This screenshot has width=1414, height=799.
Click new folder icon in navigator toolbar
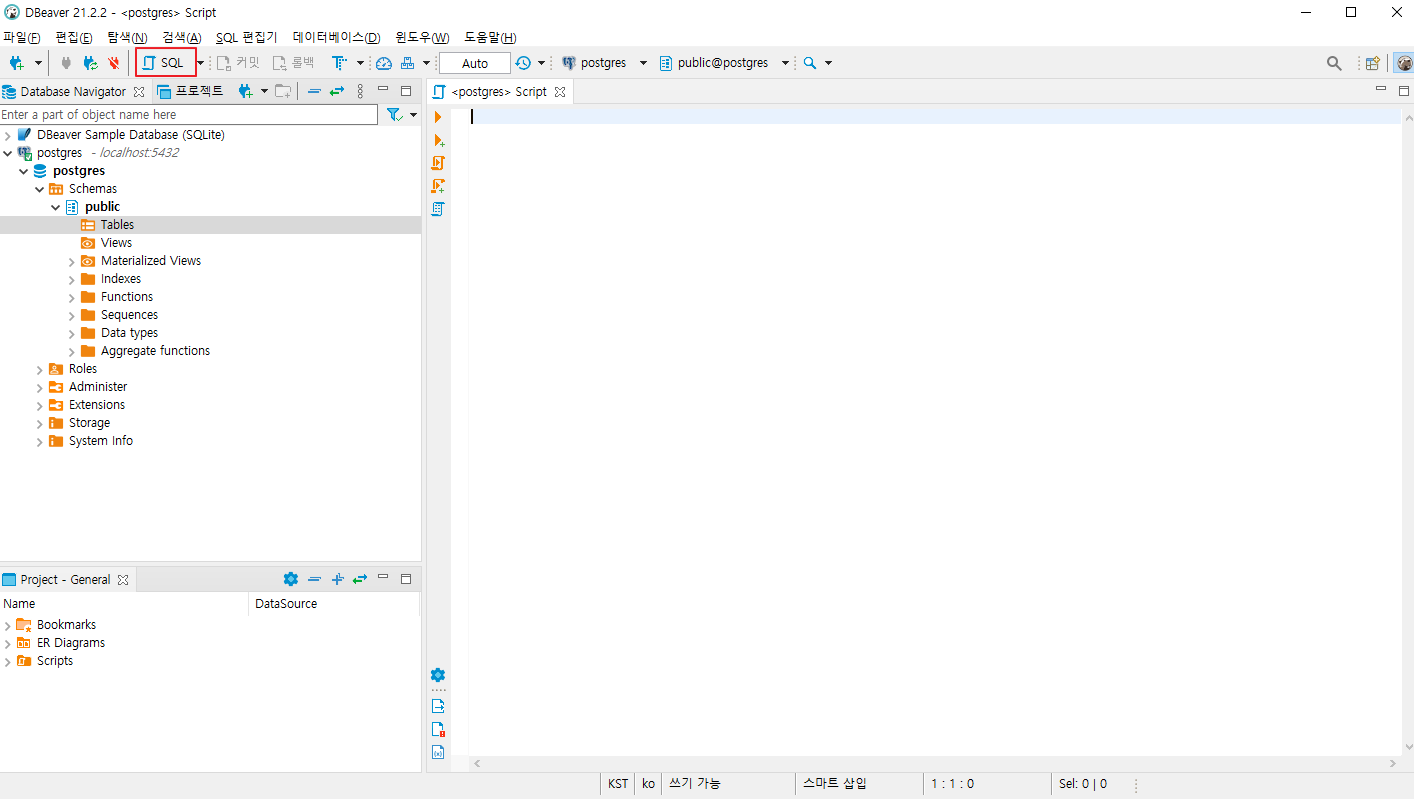pos(283,91)
